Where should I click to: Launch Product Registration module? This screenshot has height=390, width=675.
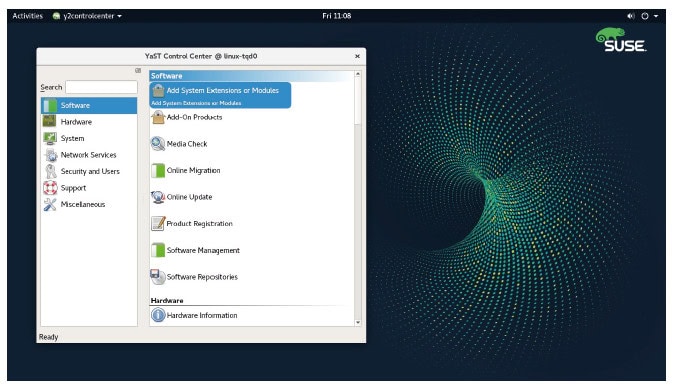[x=199, y=224]
